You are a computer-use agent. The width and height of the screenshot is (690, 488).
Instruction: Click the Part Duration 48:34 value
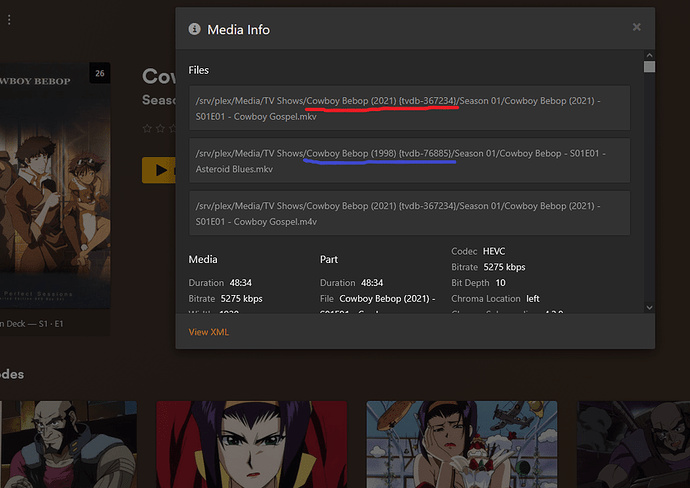click(x=372, y=283)
